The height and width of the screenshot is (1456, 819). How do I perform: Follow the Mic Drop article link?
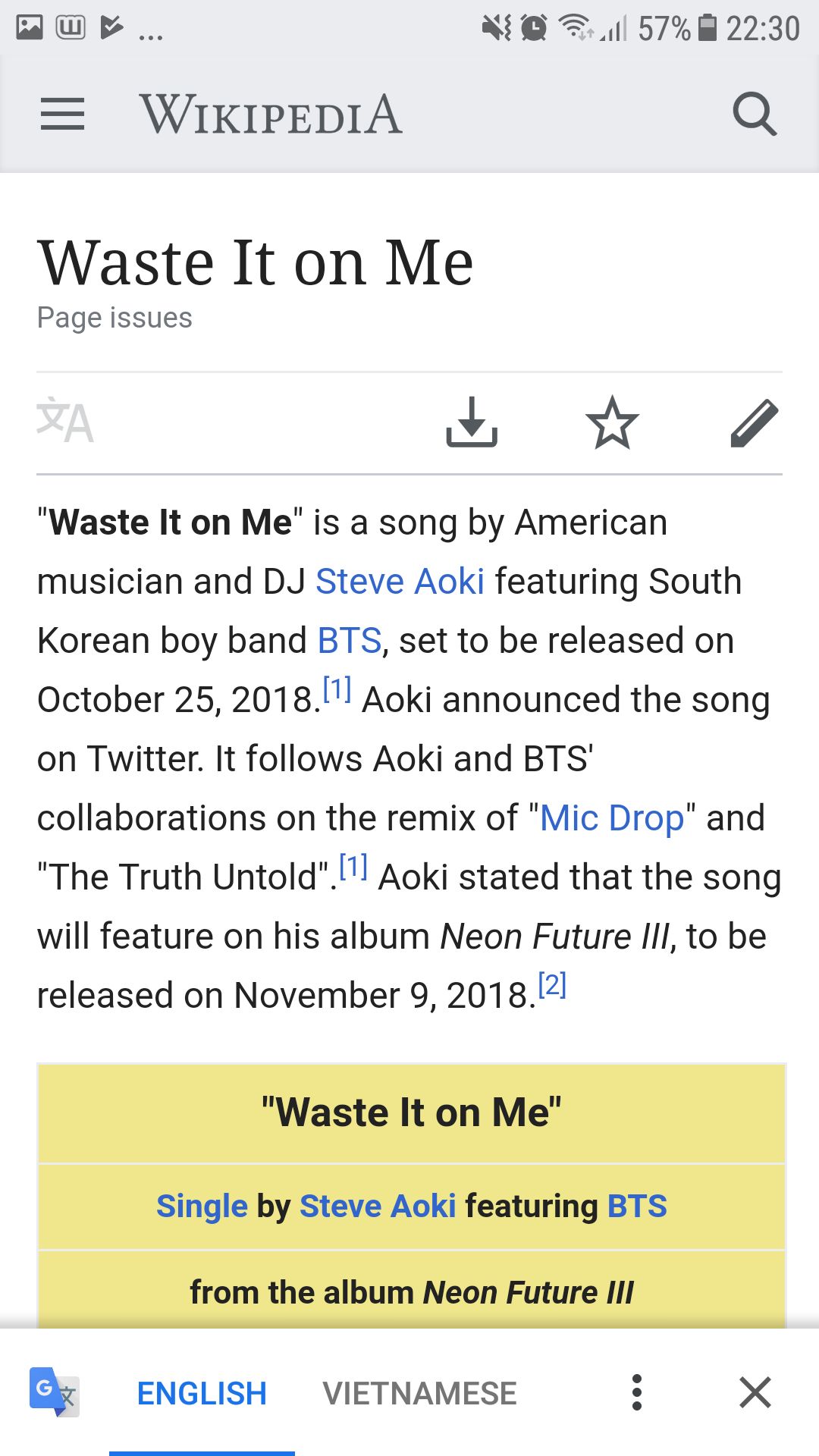pos(611,818)
